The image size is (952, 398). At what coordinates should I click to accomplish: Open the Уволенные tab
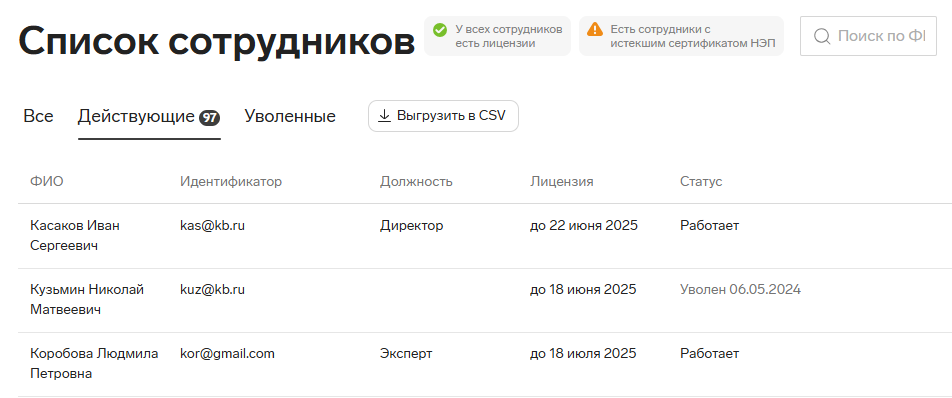[290, 116]
